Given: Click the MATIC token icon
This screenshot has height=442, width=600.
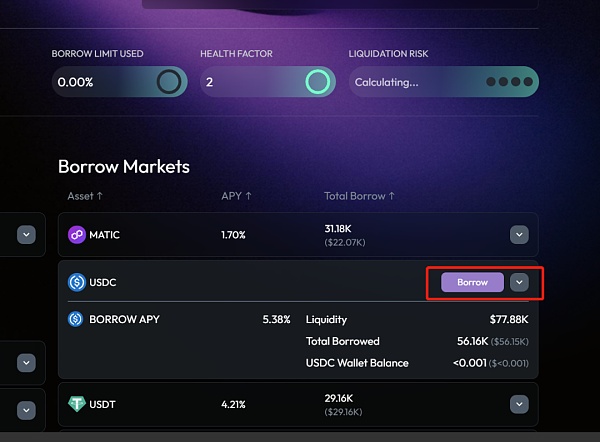Looking at the screenshot, I should coord(77,235).
